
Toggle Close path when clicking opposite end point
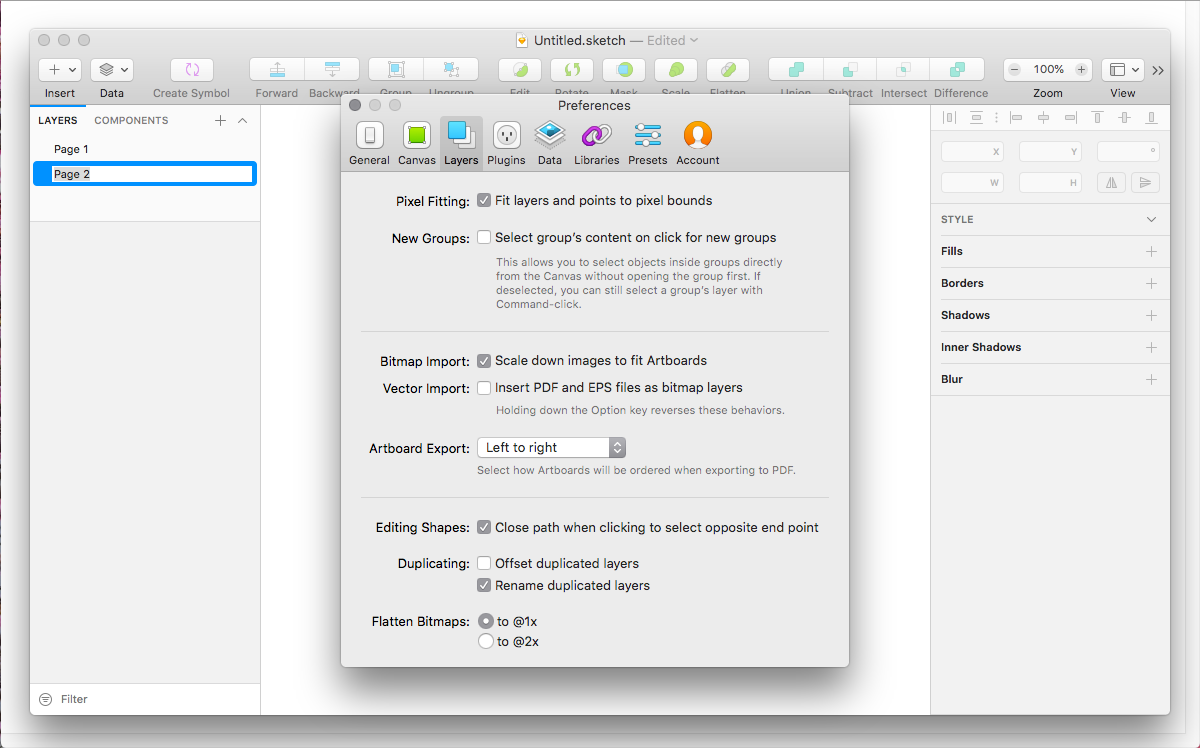tap(484, 527)
